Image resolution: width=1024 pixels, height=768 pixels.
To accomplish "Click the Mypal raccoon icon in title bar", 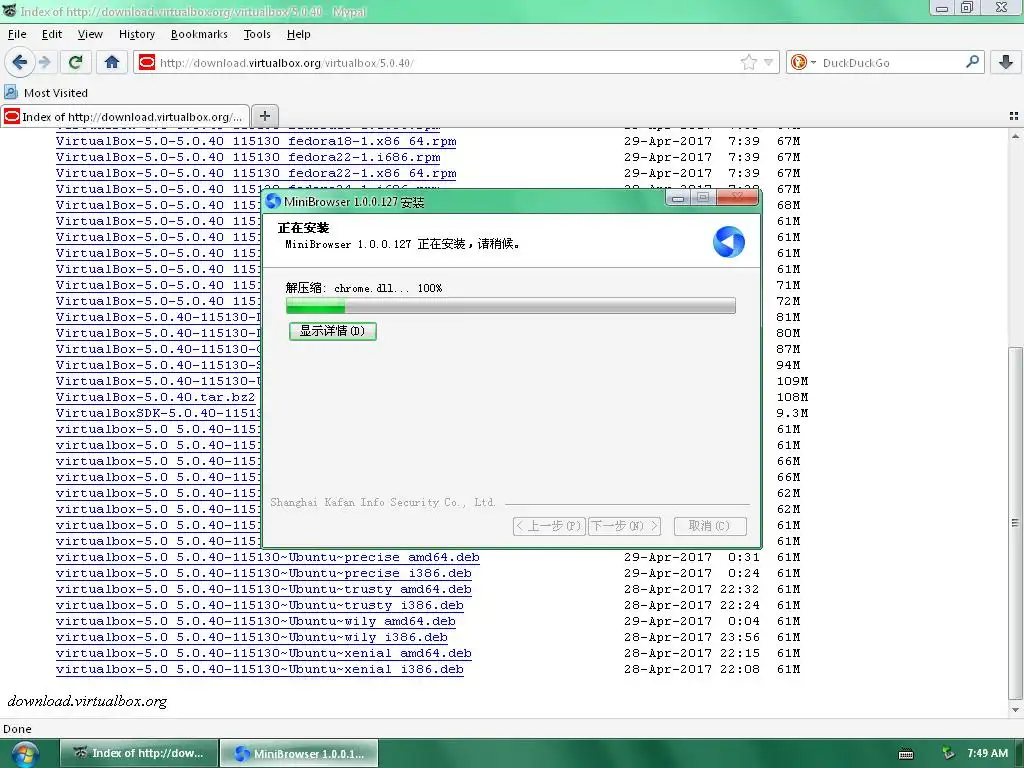I will coord(9,10).
